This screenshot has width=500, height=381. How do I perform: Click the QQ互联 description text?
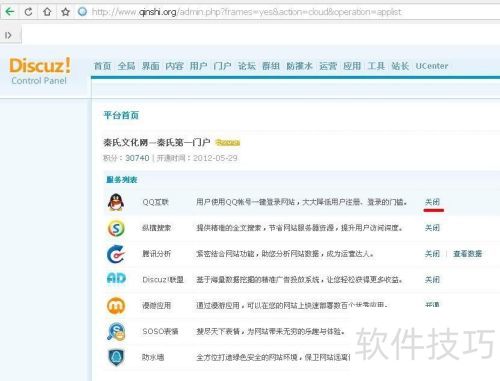pyautogui.click(x=301, y=202)
